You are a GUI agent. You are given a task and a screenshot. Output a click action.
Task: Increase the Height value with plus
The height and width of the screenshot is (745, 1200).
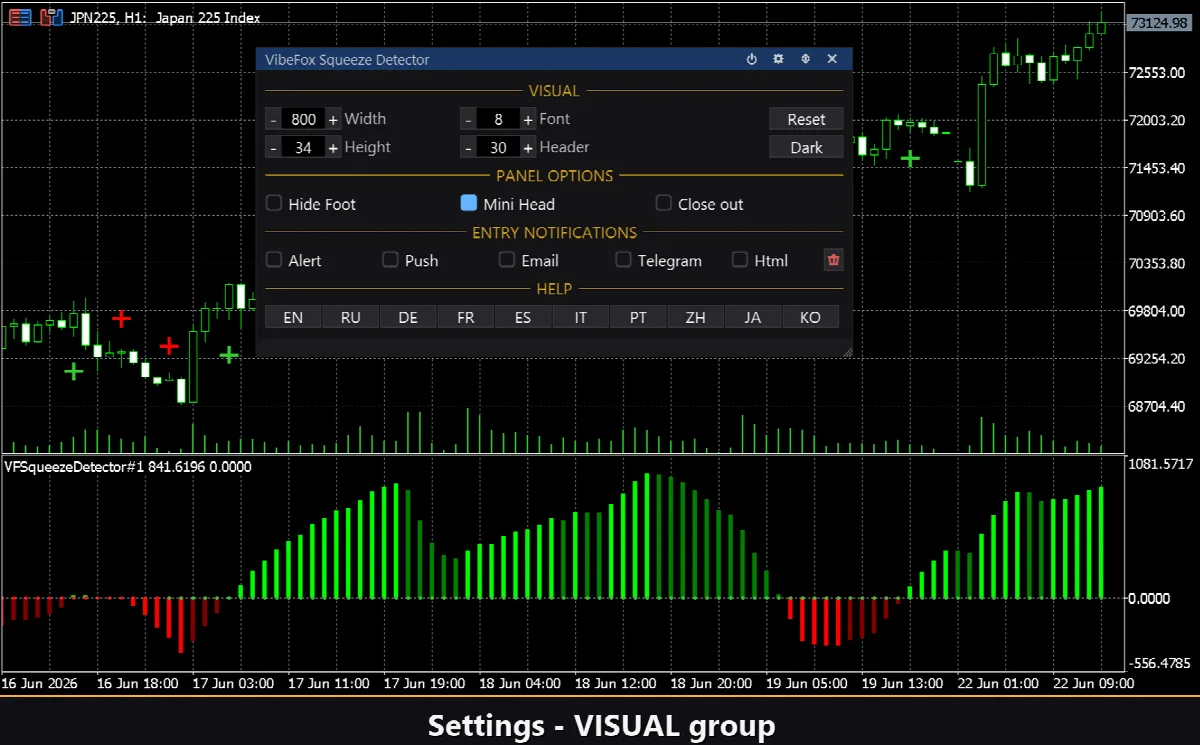click(x=333, y=148)
